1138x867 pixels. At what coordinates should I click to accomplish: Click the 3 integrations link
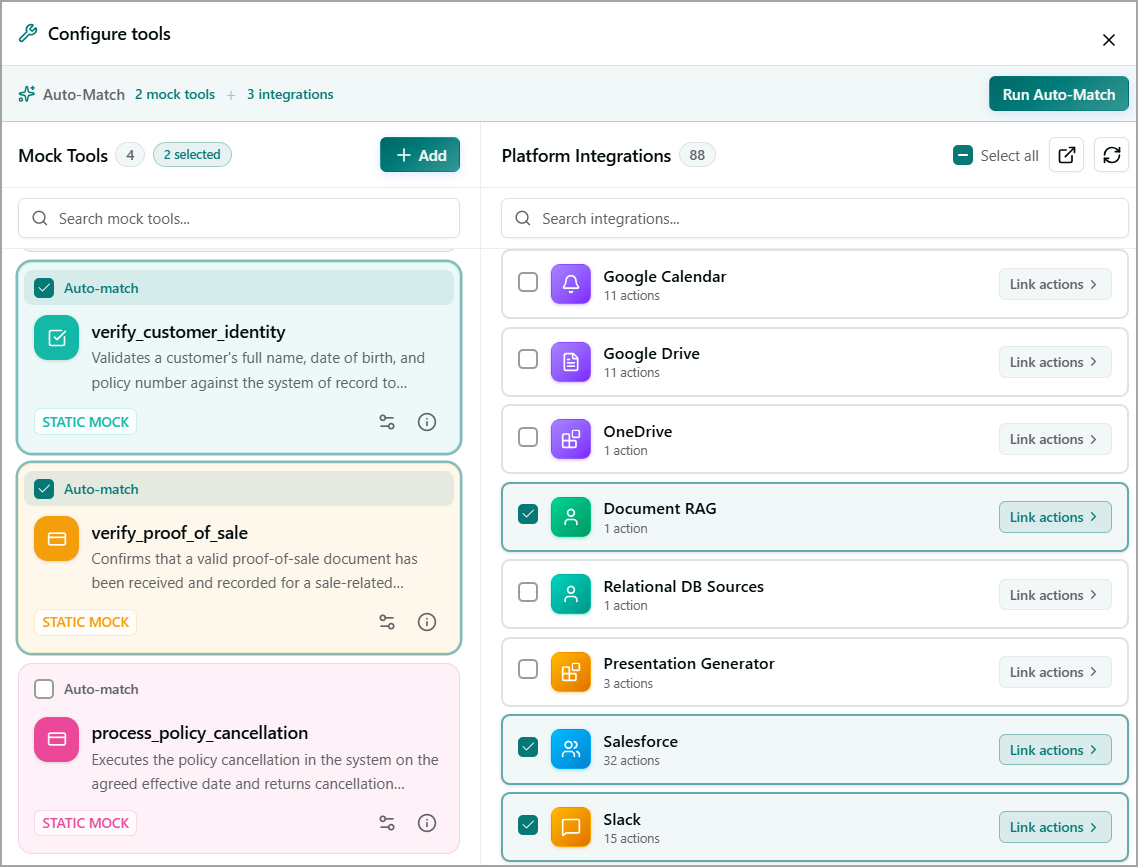[290, 94]
